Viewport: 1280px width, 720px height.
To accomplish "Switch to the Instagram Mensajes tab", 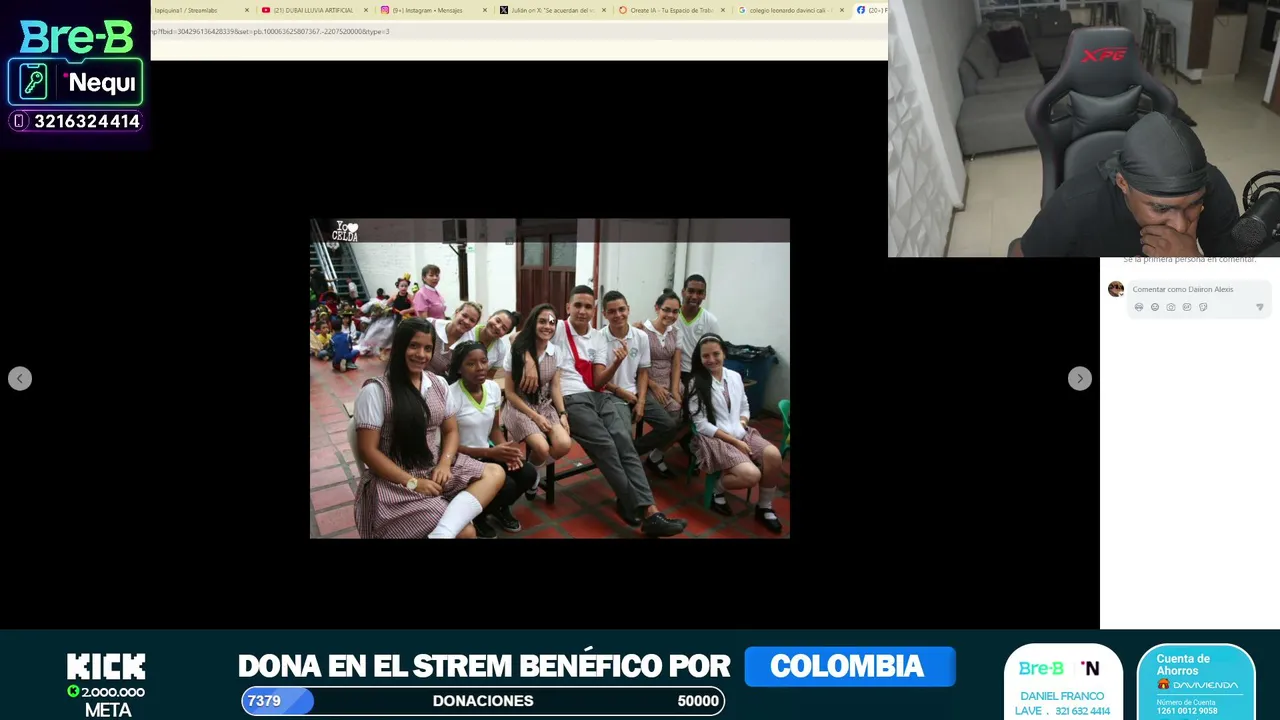I will tap(432, 10).
